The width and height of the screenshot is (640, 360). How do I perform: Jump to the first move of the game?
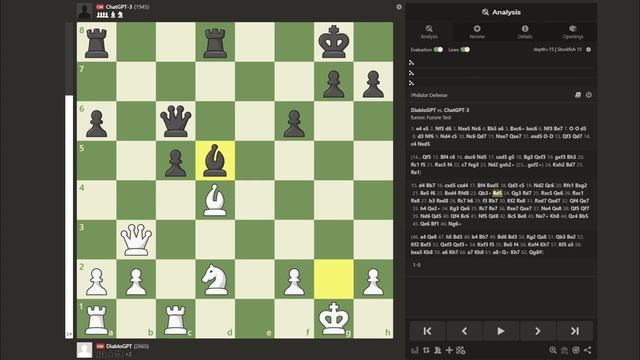point(427,331)
